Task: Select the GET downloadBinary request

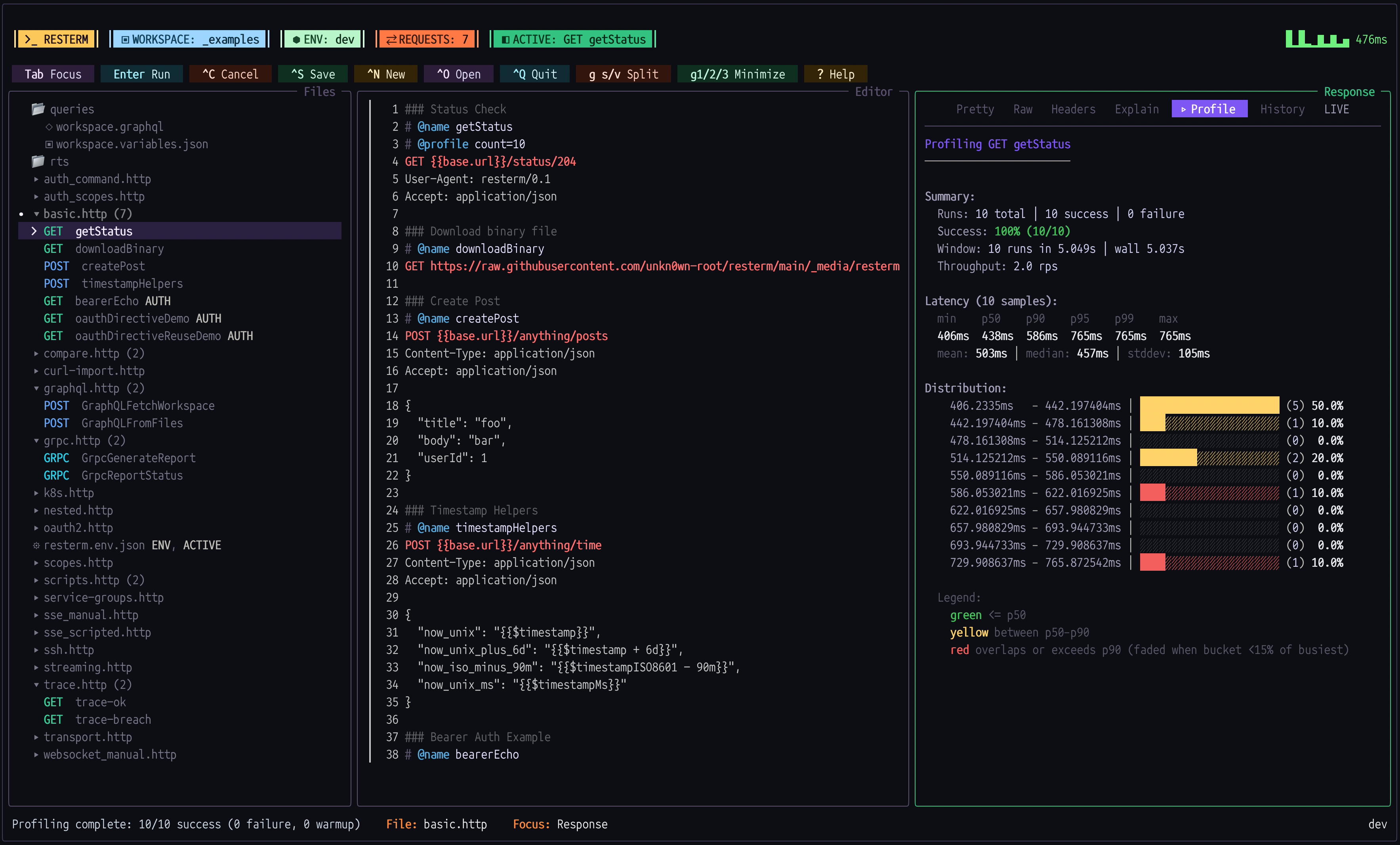Action: [x=103, y=249]
